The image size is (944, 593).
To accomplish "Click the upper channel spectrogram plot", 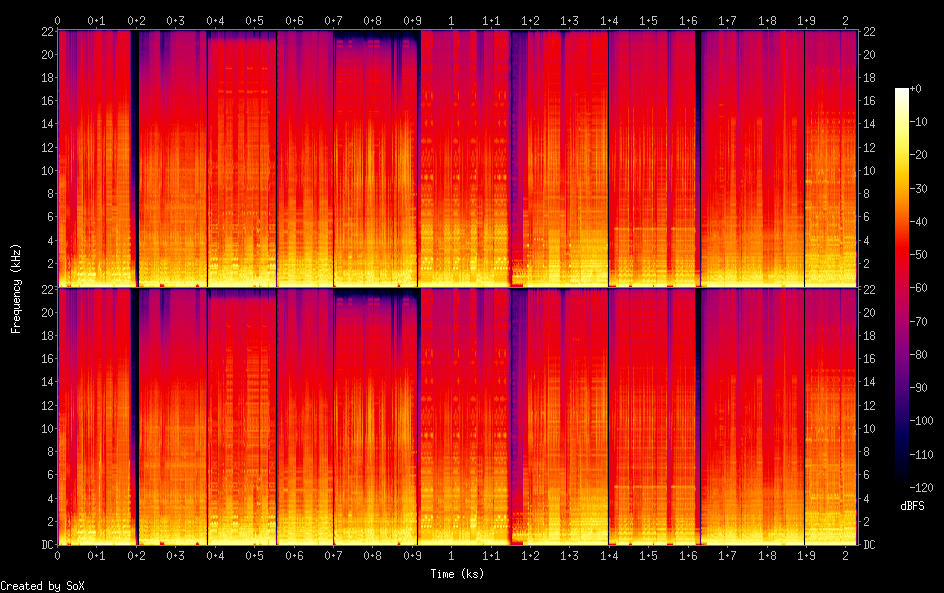I will click(457, 158).
